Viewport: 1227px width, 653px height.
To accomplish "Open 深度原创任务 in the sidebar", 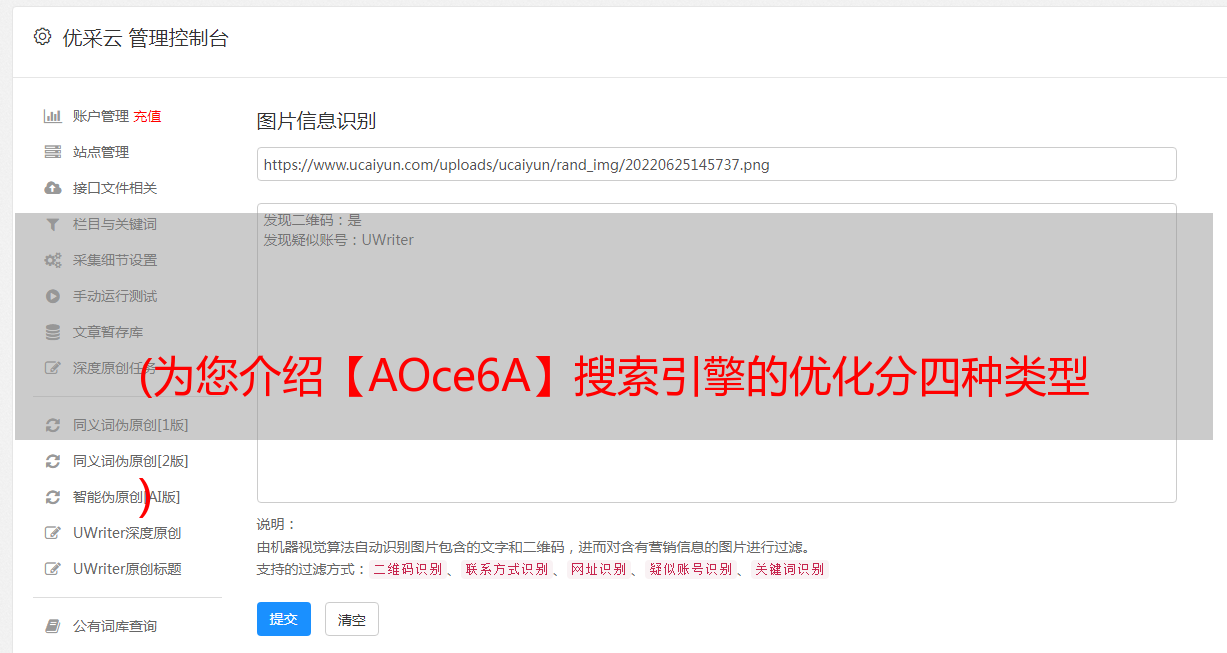I will 115,368.
